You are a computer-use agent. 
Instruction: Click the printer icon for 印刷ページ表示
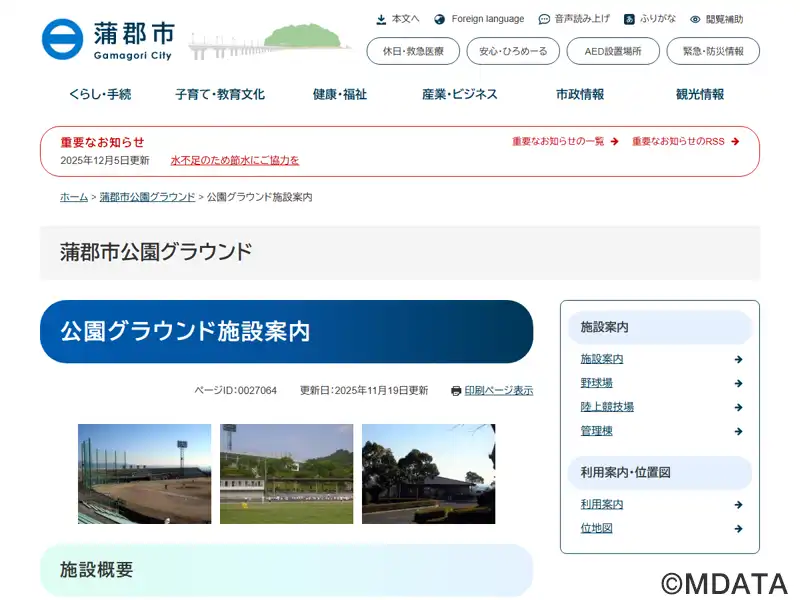[456, 391]
